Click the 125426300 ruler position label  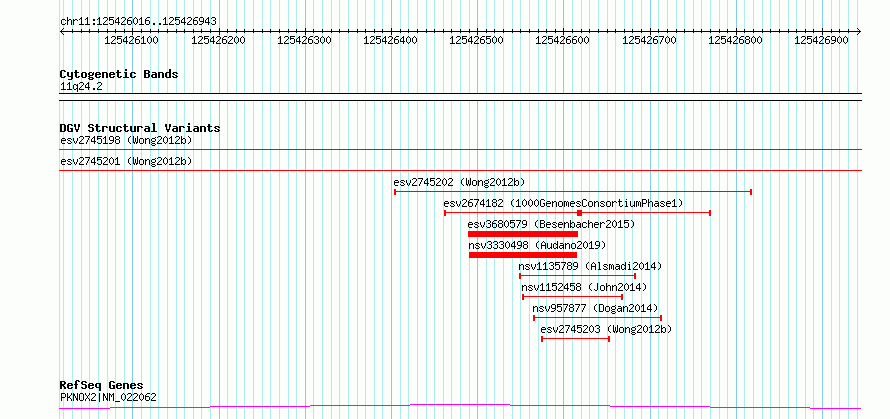click(x=304, y=40)
